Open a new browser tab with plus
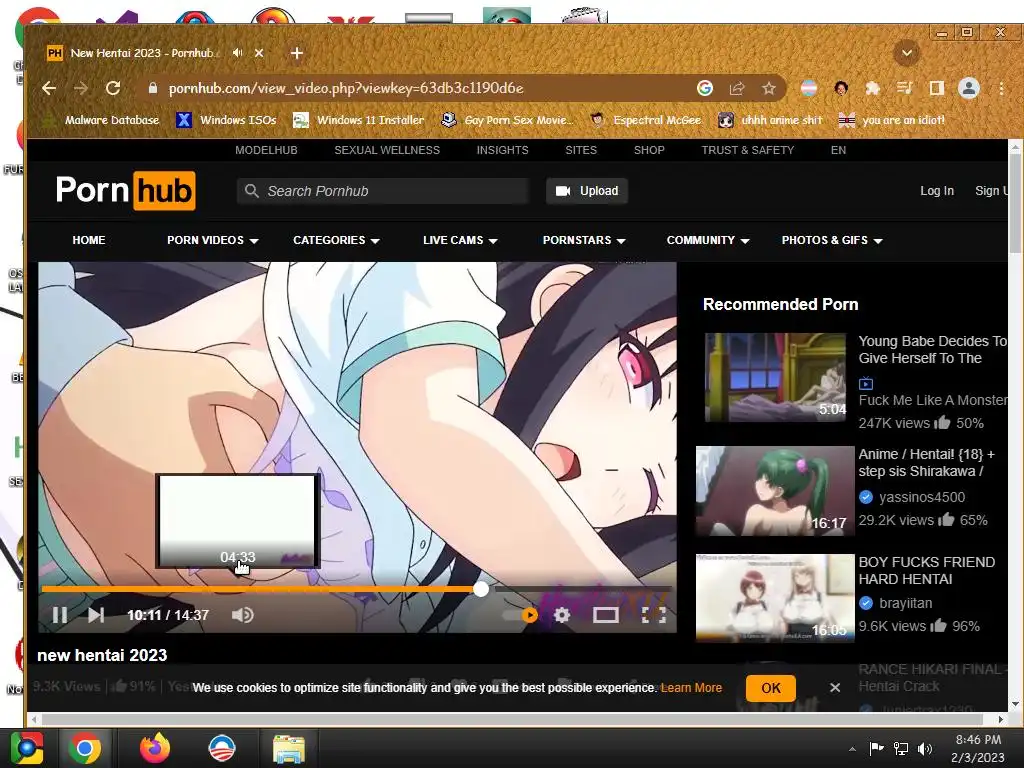1024x768 pixels. tap(296, 53)
